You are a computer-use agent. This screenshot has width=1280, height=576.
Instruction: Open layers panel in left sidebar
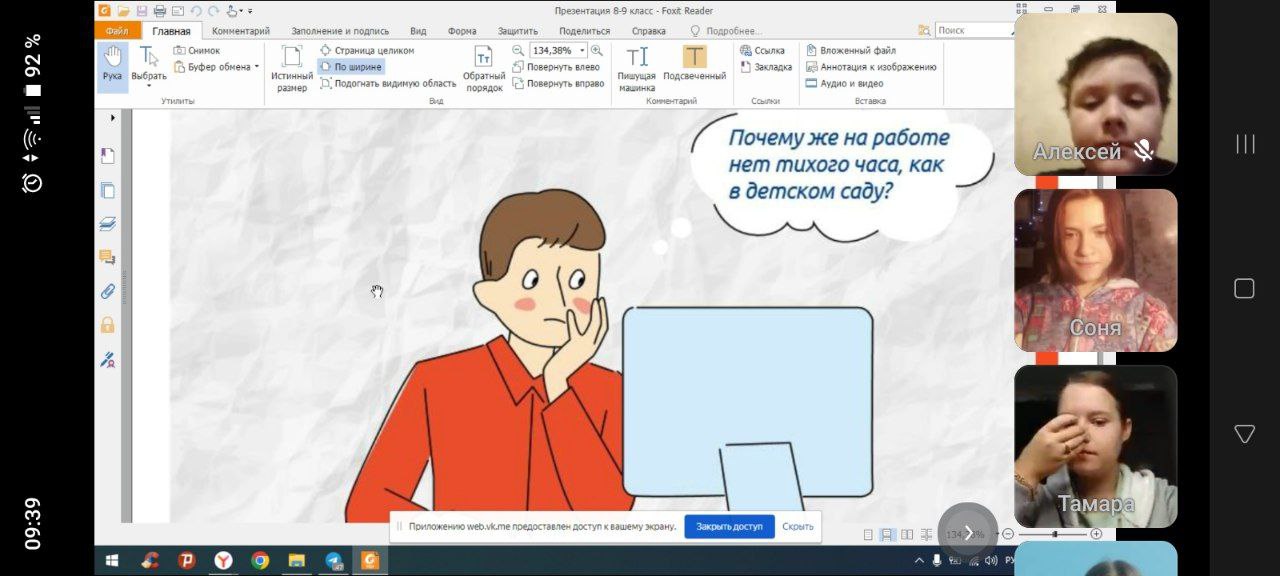coord(107,224)
